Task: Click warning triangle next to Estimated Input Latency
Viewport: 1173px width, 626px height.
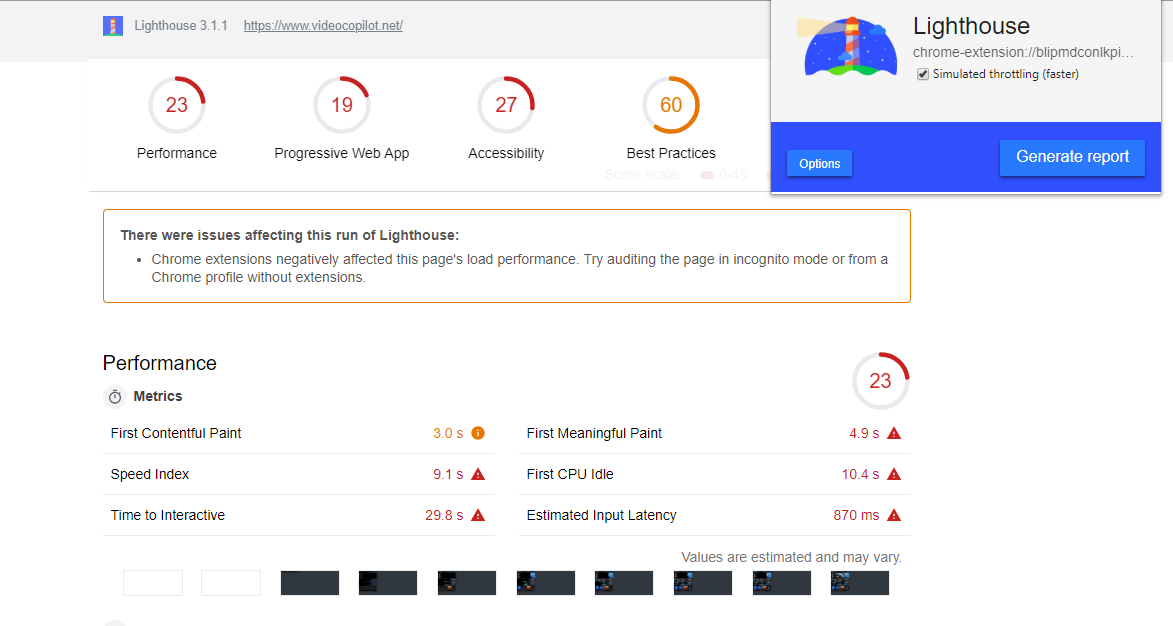Action: (x=894, y=515)
